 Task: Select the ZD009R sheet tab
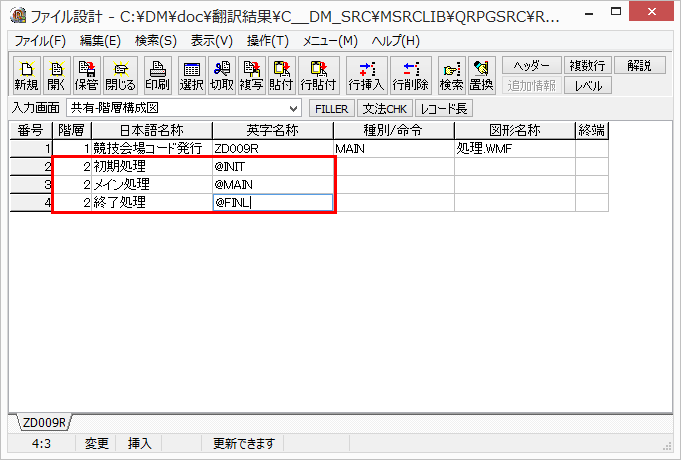coord(44,423)
